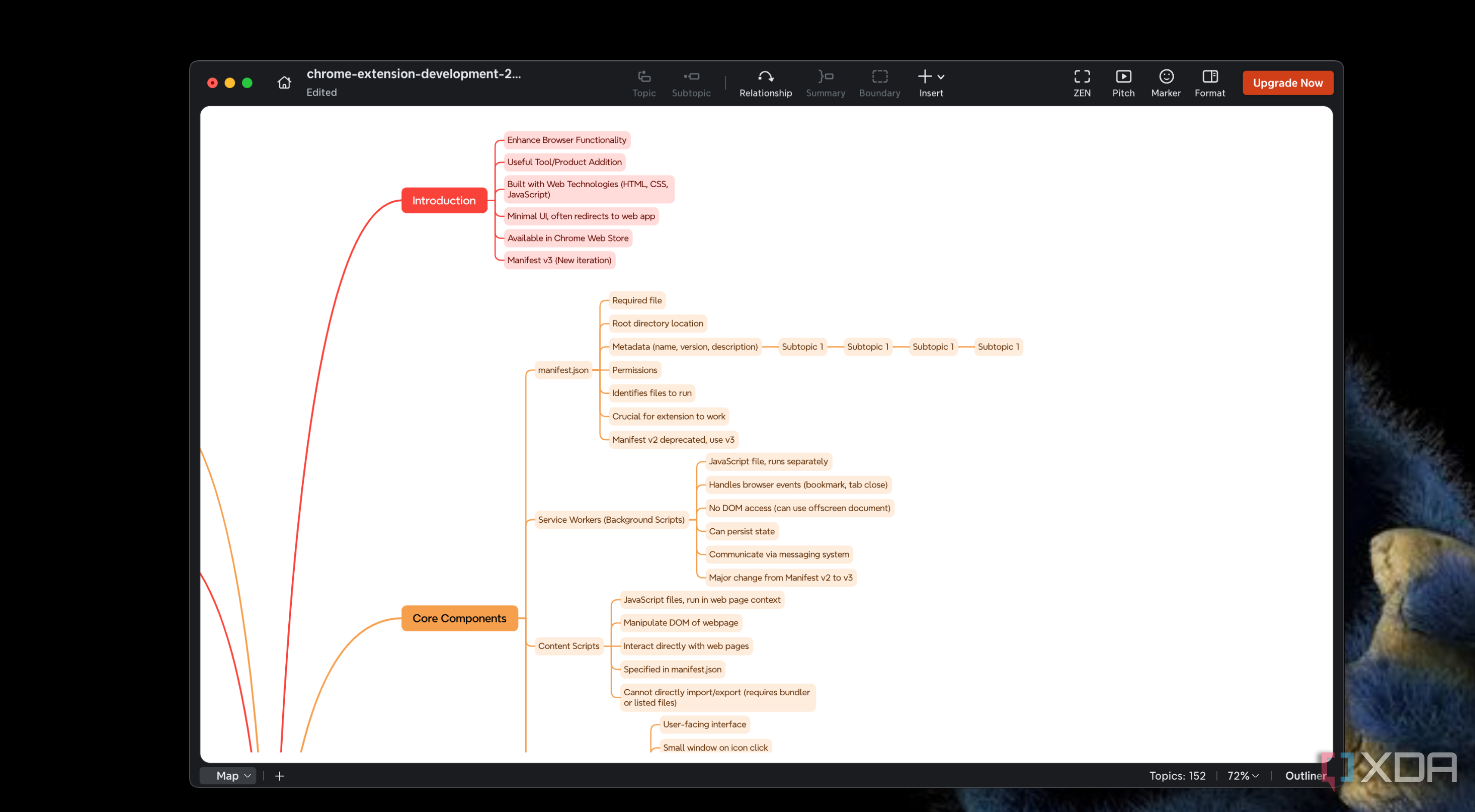Select 'Required file' subtopic

636,300
